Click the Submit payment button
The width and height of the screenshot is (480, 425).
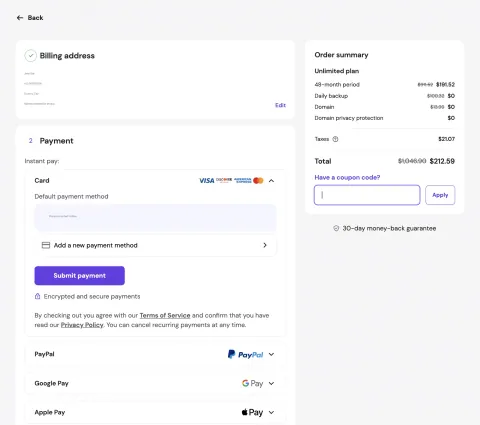click(x=80, y=276)
